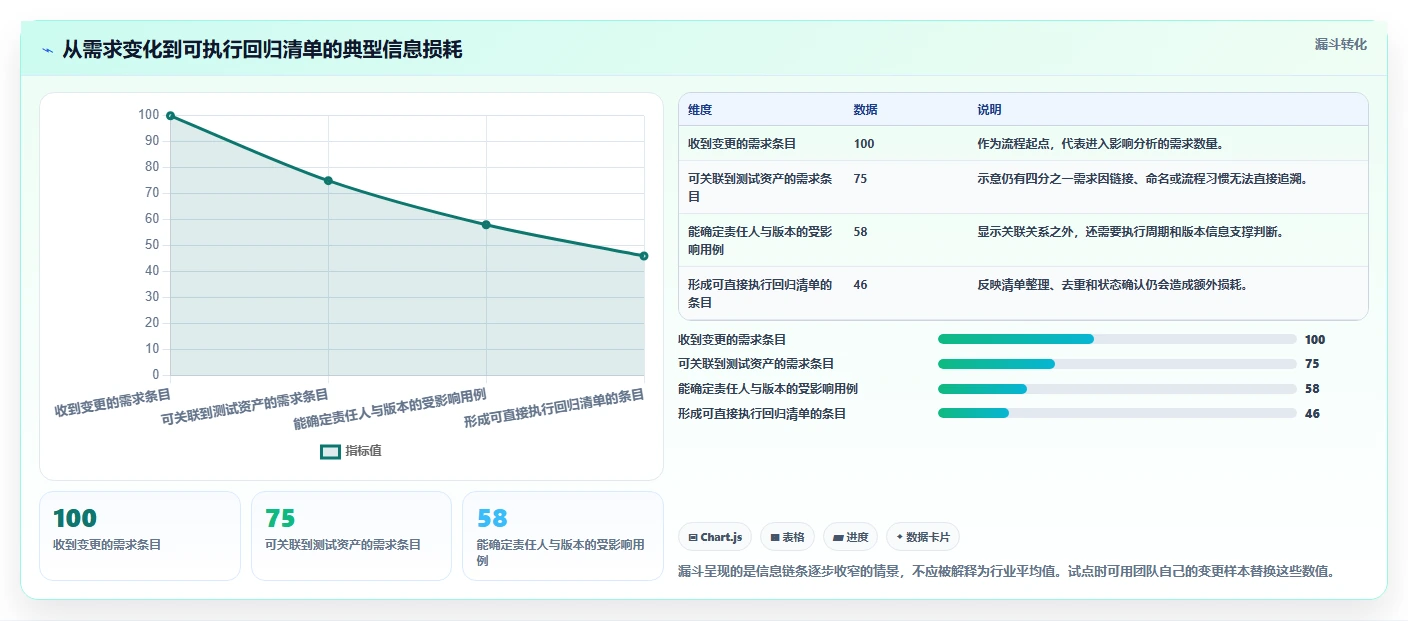Viewport: 1408px width, 621px height.
Task: Click table cell with value 46
Action: click(x=860, y=285)
